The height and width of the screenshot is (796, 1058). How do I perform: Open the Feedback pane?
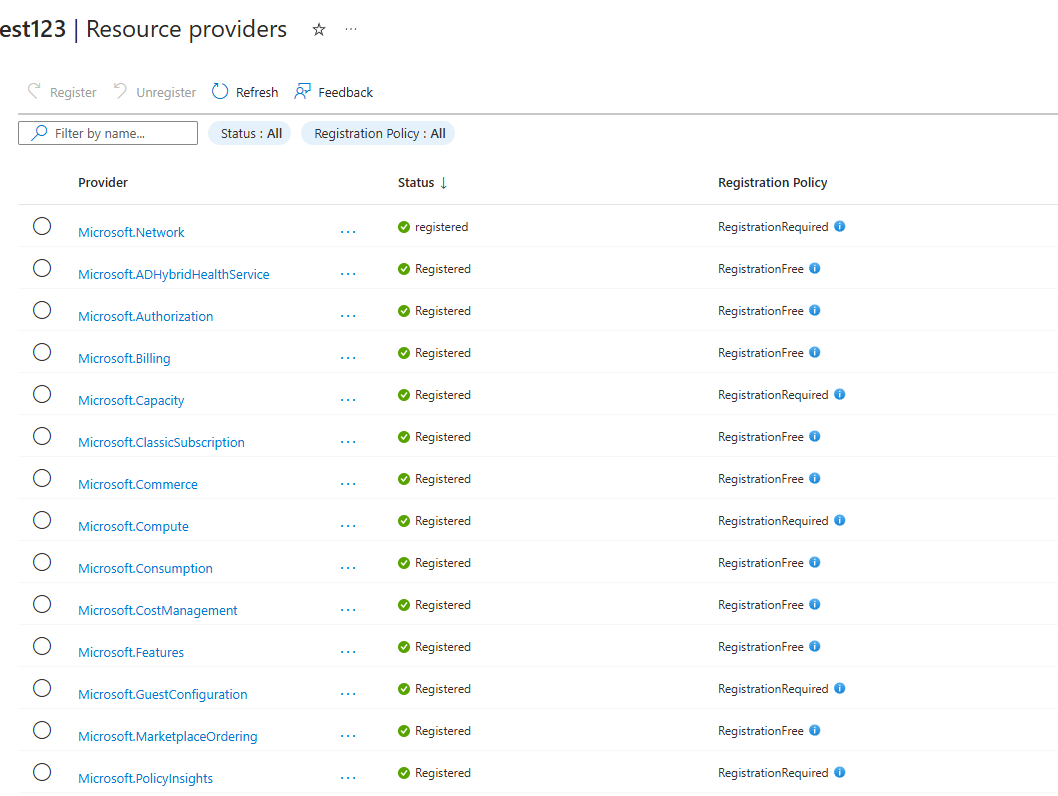coord(333,92)
